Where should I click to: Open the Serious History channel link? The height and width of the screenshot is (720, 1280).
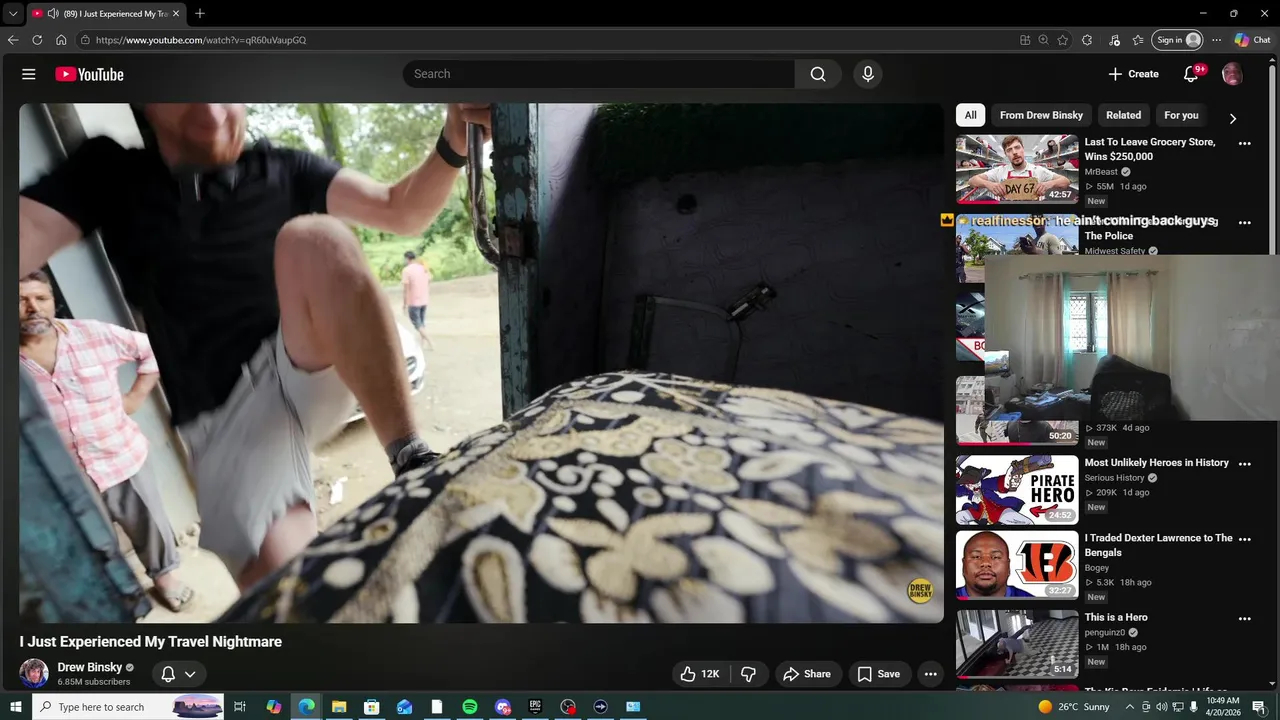(1114, 478)
